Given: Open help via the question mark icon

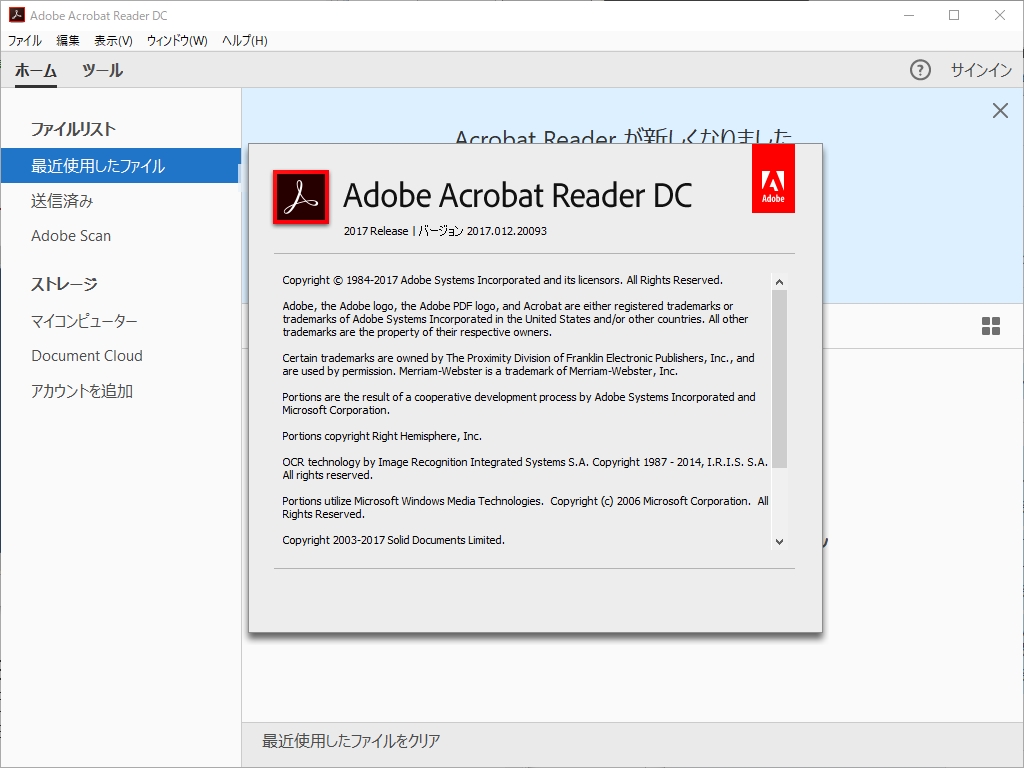Looking at the screenshot, I should pos(919,70).
